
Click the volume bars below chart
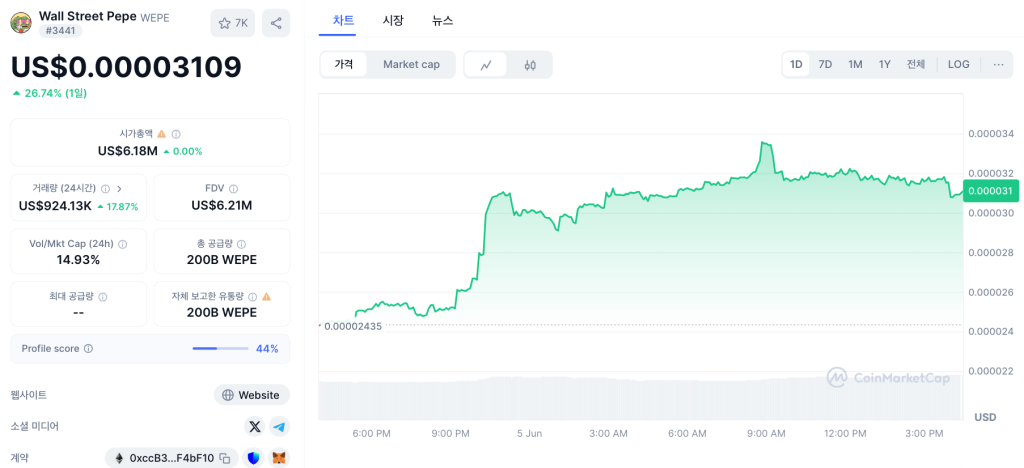click(x=640, y=398)
